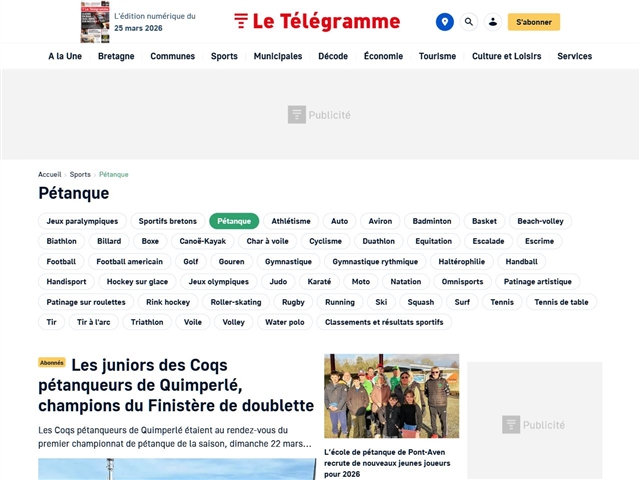Select the Equitation tag
Screen dimensions: 640x480
coord(433,241)
